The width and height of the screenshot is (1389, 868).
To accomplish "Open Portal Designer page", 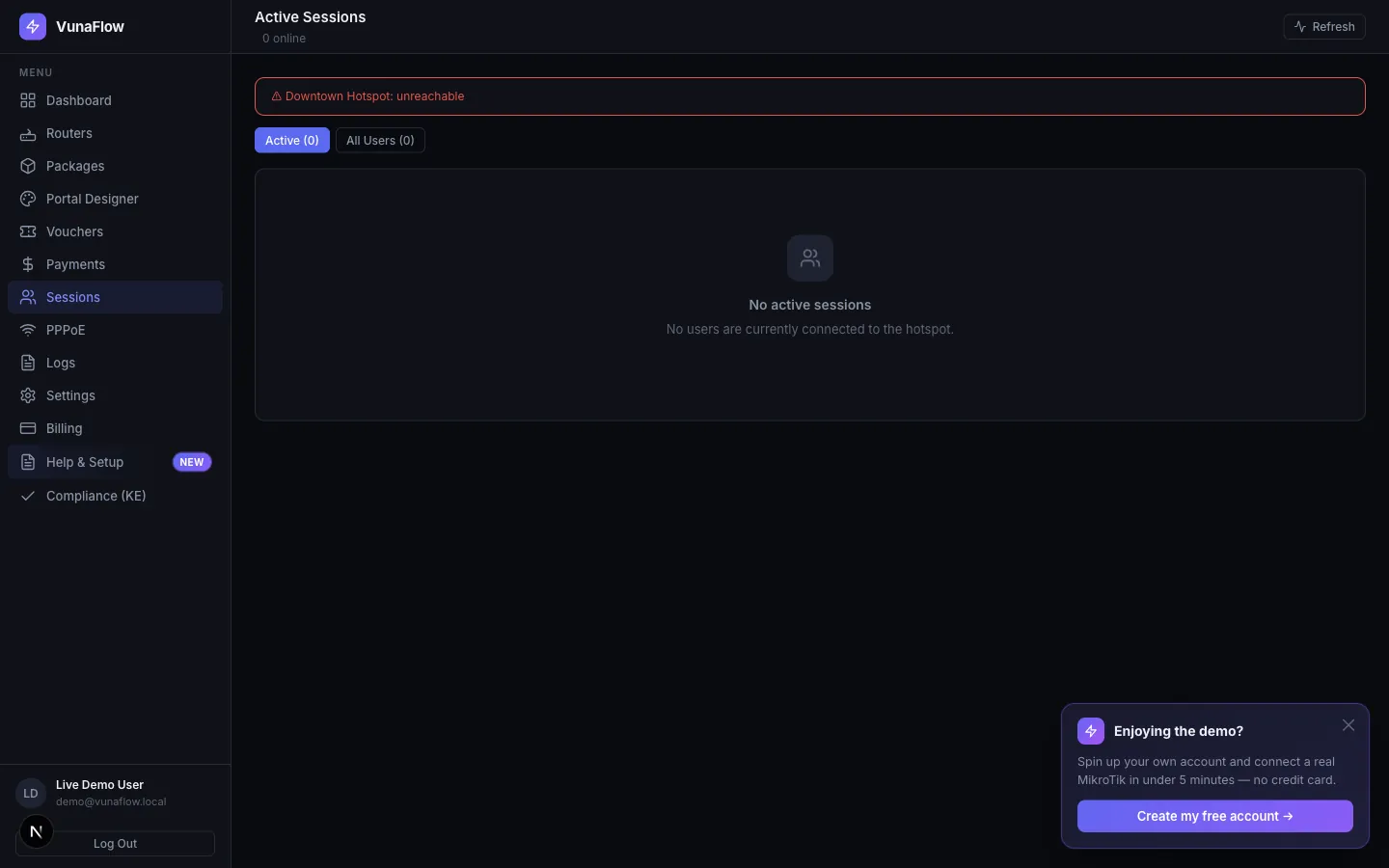I will [115, 199].
